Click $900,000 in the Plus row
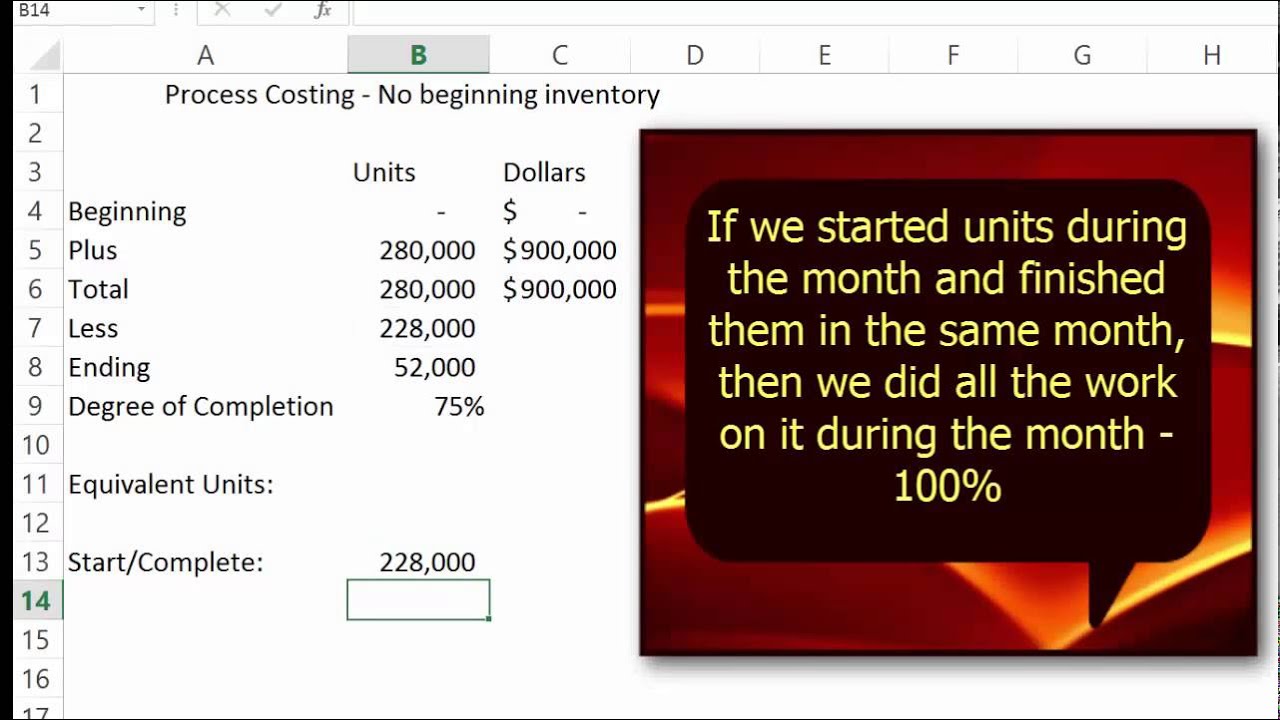 pyautogui.click(x=559, y=250)
